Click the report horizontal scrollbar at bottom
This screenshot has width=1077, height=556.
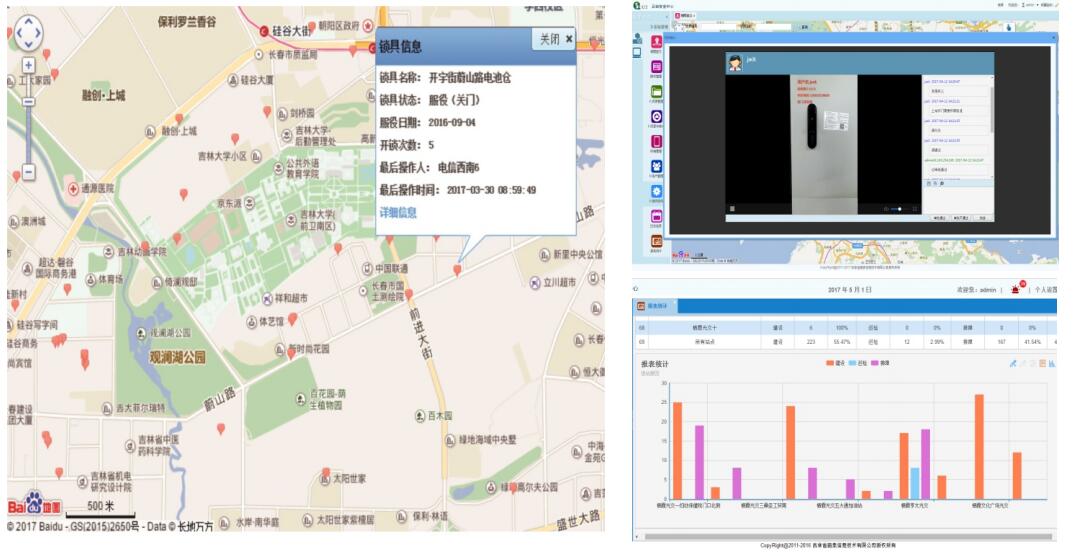pyautogui.click(x=848, y=537)
